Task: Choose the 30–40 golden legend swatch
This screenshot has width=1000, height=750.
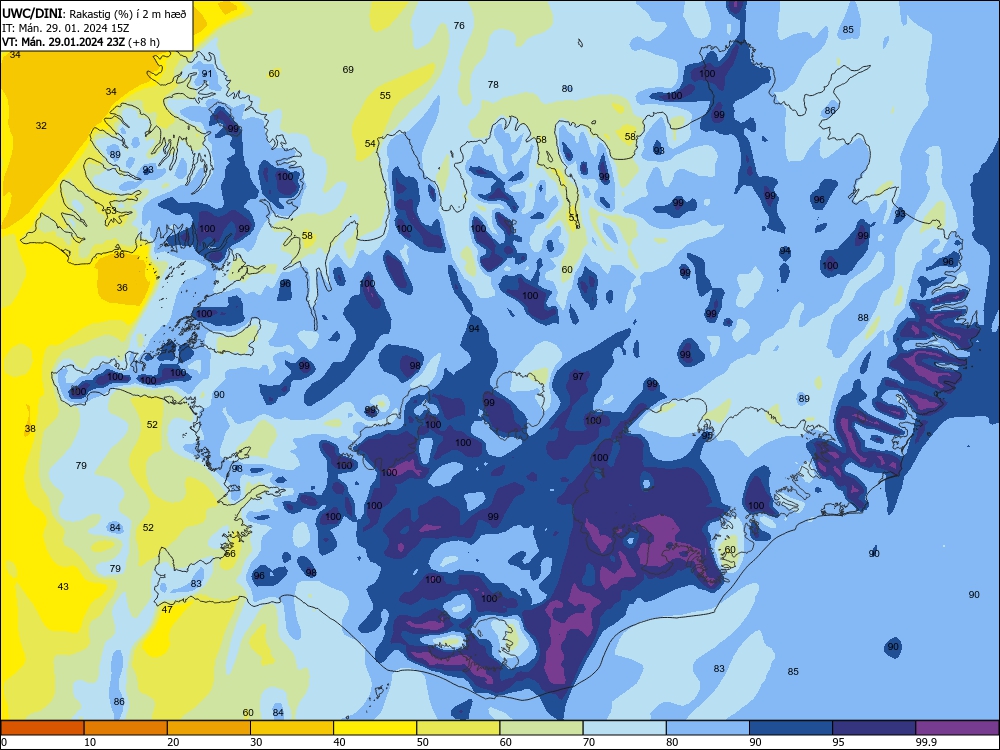Action: pyautogui.click(x=292, y=728)
